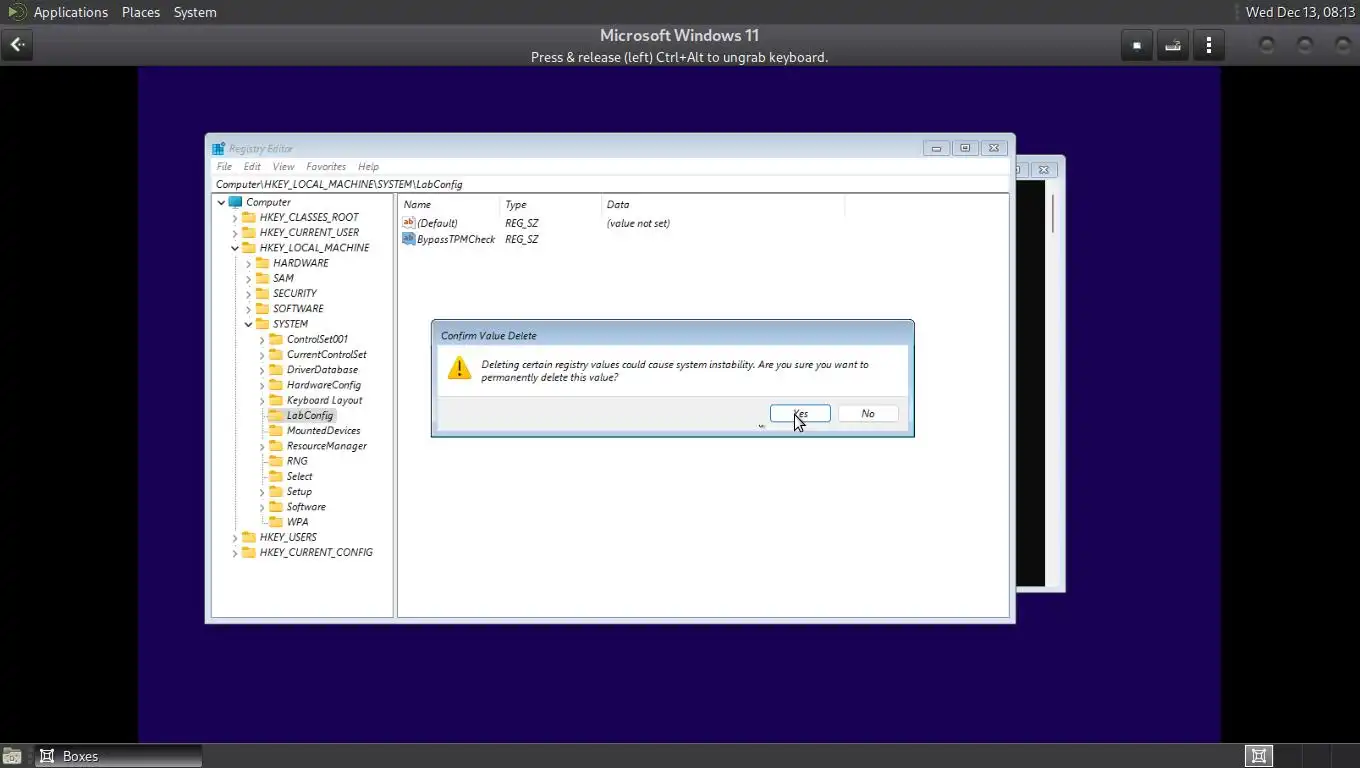Click the HKEY_CURRENT_CONFIG folder icon
Image resolution: width=1360 pixels, height=768 pixels.
click(x=249, y=552)
